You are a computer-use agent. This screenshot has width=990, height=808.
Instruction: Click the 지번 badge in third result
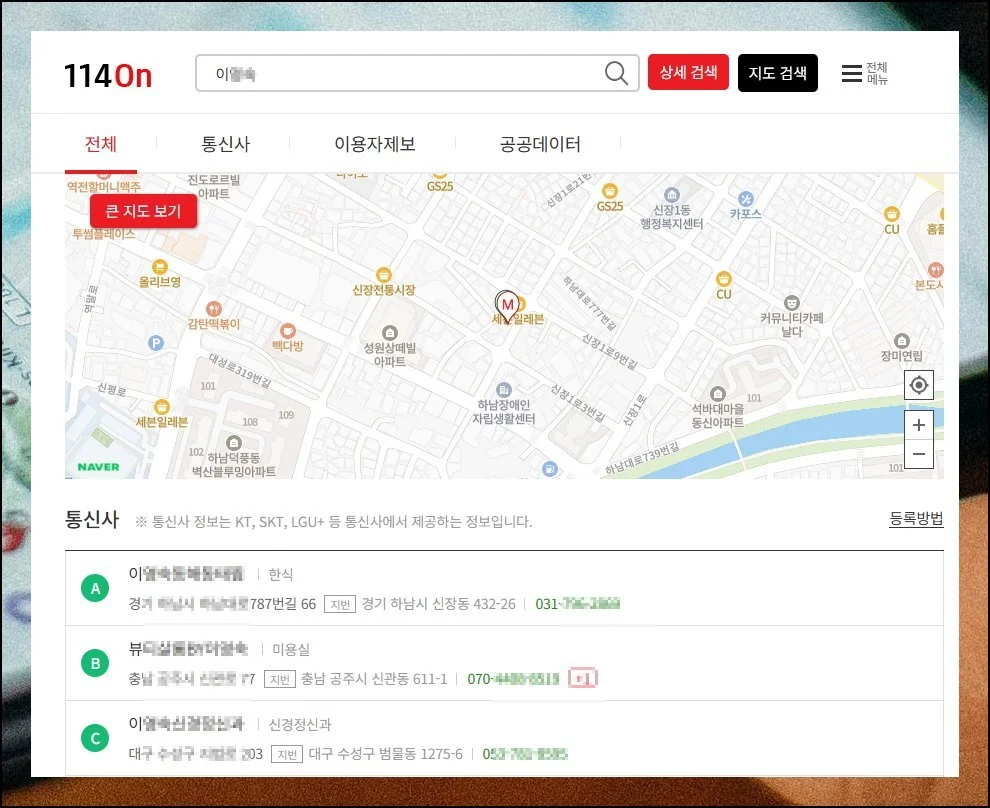pos(287,754)
